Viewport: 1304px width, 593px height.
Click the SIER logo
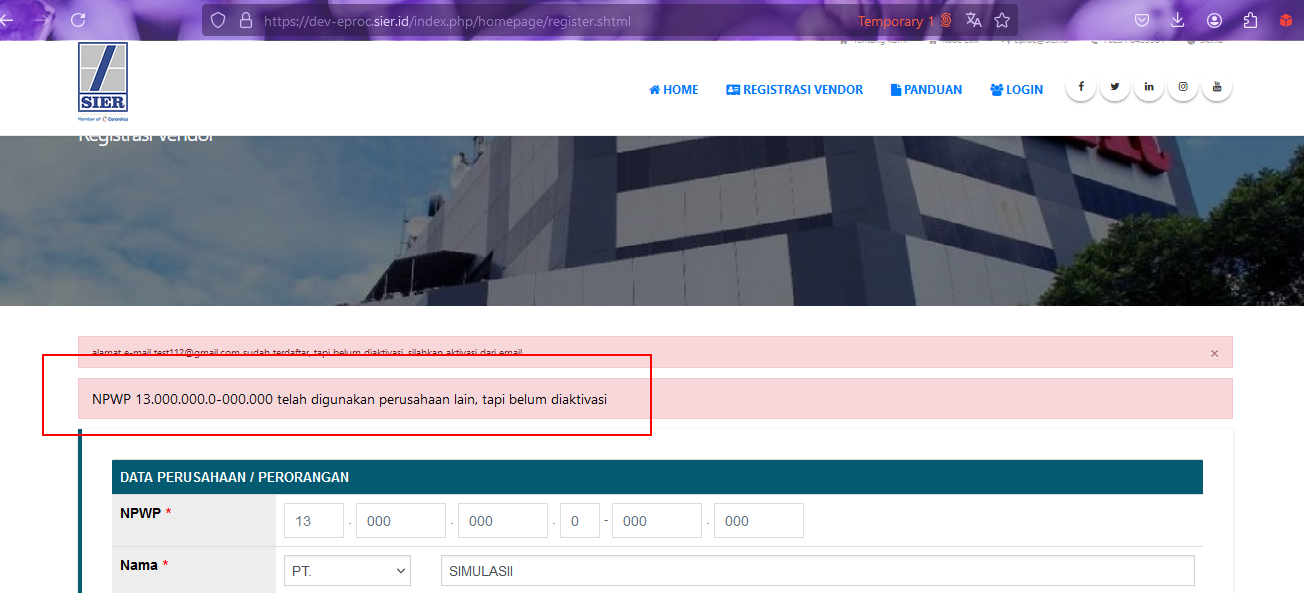[x=103, y=80]
